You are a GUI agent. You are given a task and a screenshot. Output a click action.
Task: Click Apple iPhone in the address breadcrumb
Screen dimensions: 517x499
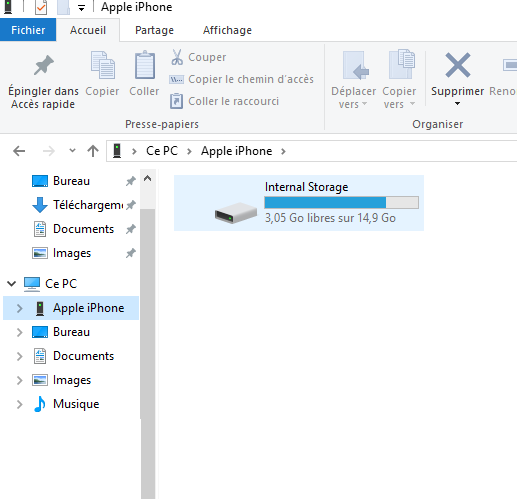tap(236, 151)
